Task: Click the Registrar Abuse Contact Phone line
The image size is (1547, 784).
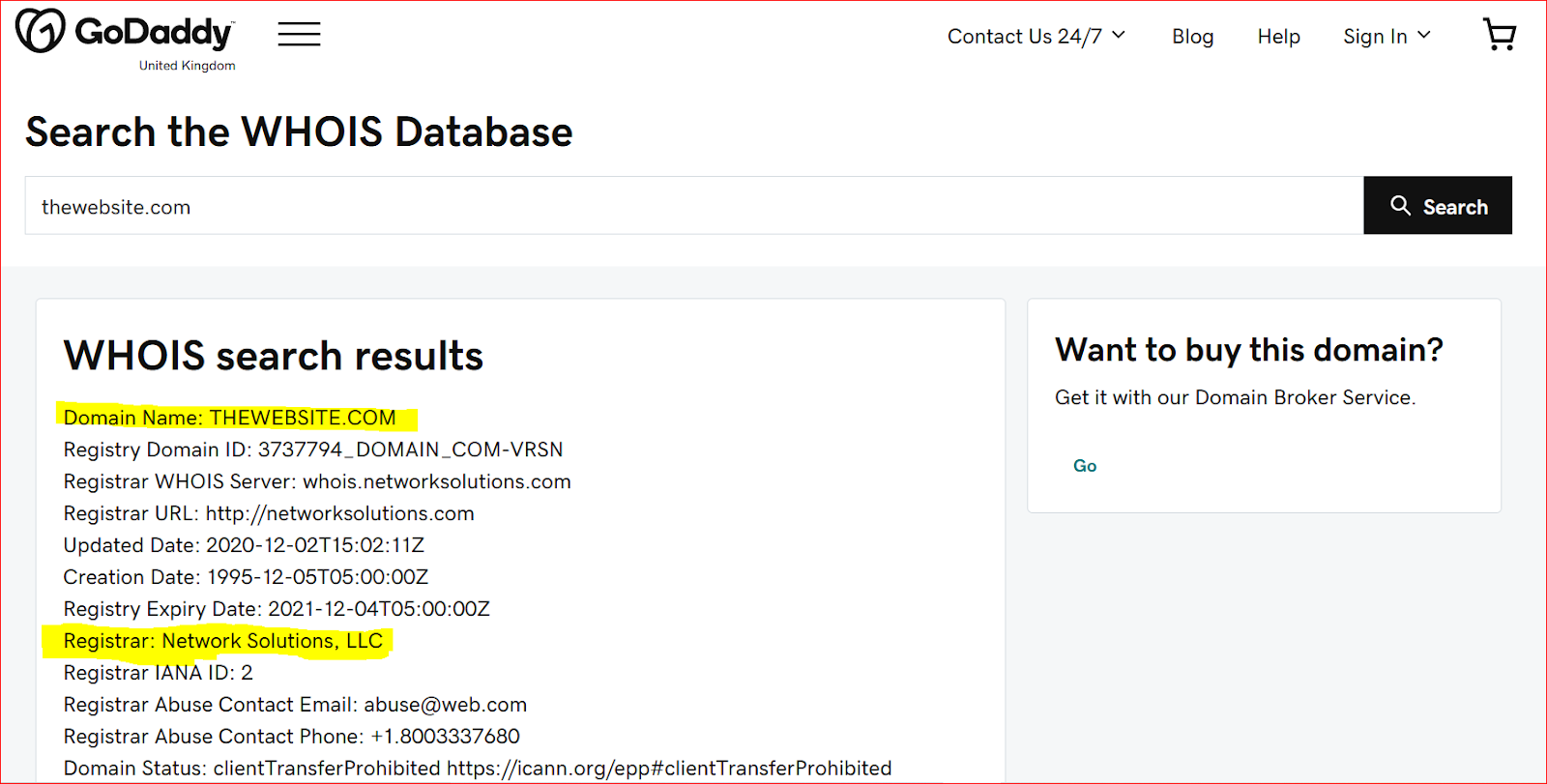Action: click(x=292, y=737)
